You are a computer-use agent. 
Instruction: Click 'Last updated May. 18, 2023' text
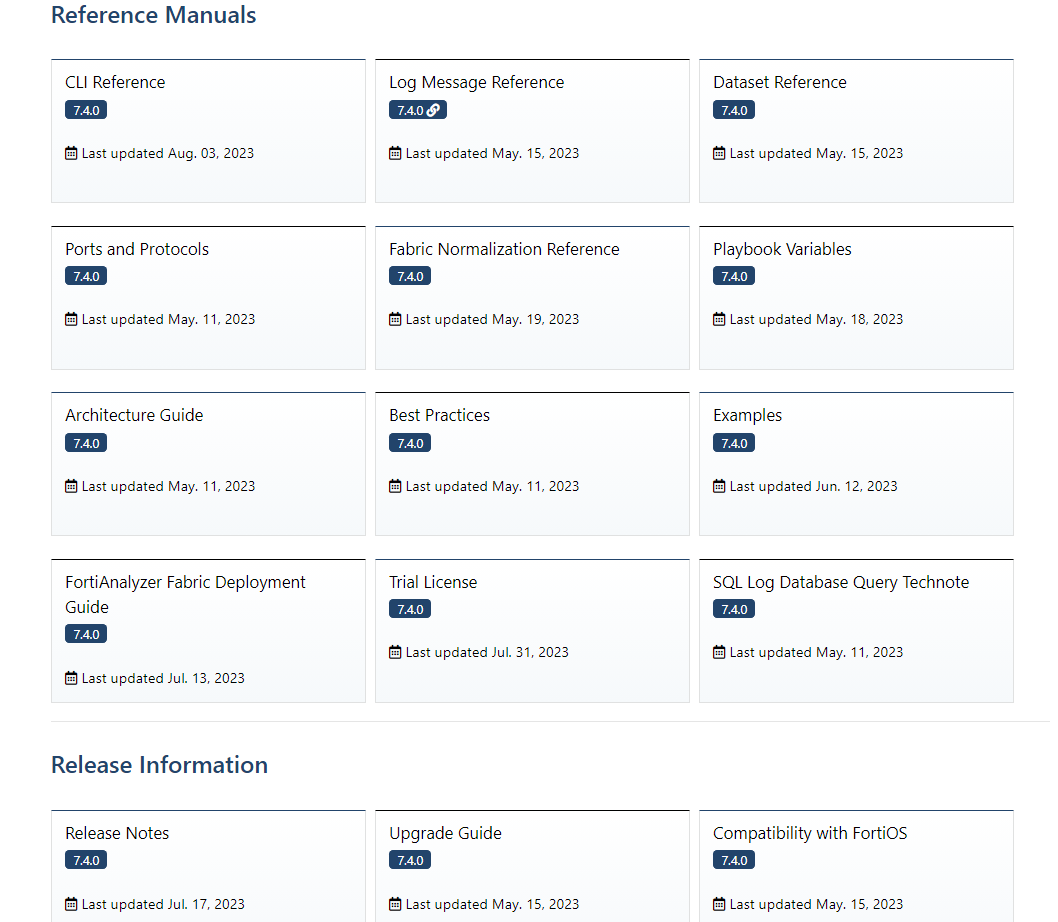816,319
